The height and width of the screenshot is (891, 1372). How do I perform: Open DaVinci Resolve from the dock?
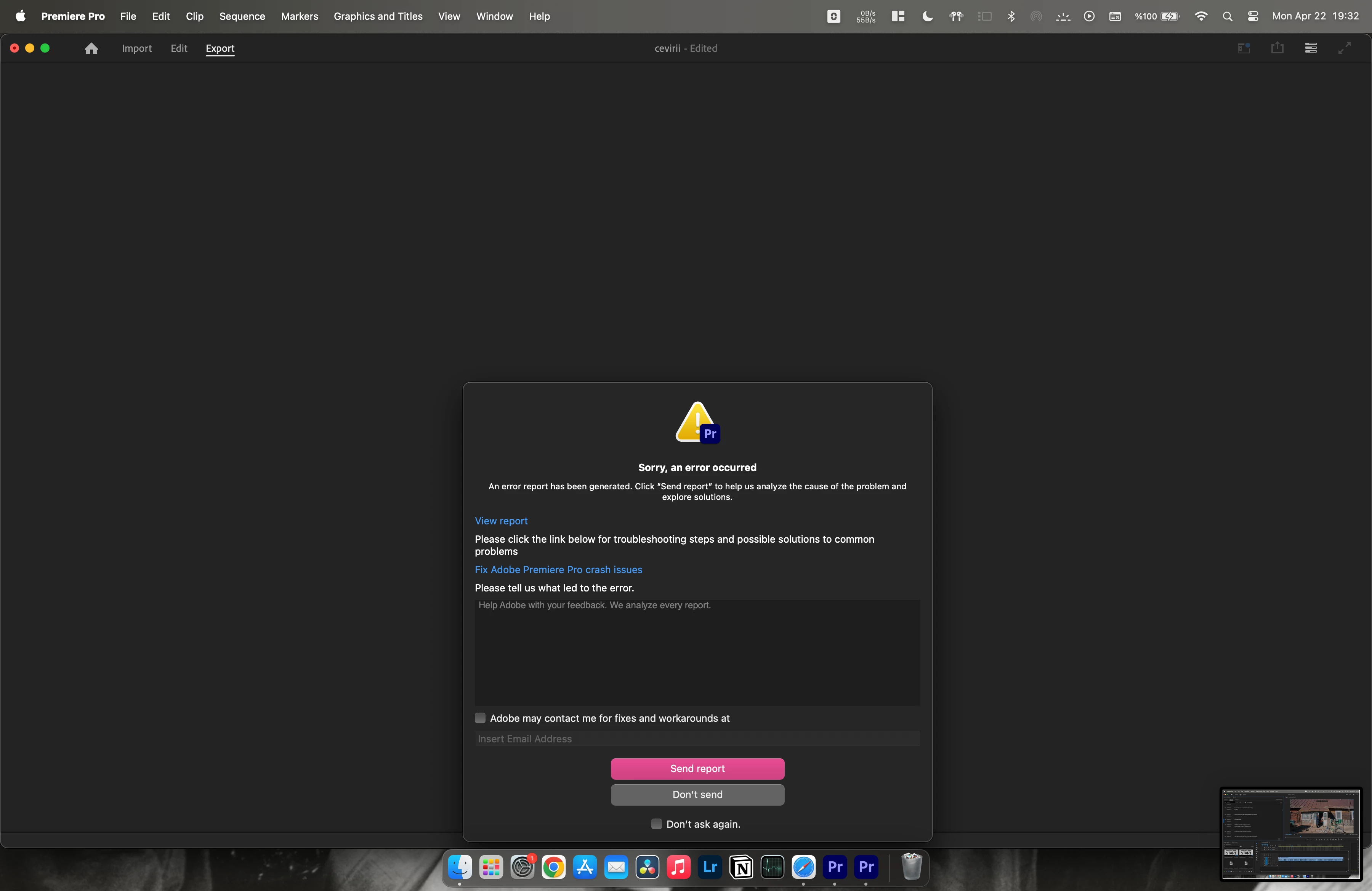[648, 867]
